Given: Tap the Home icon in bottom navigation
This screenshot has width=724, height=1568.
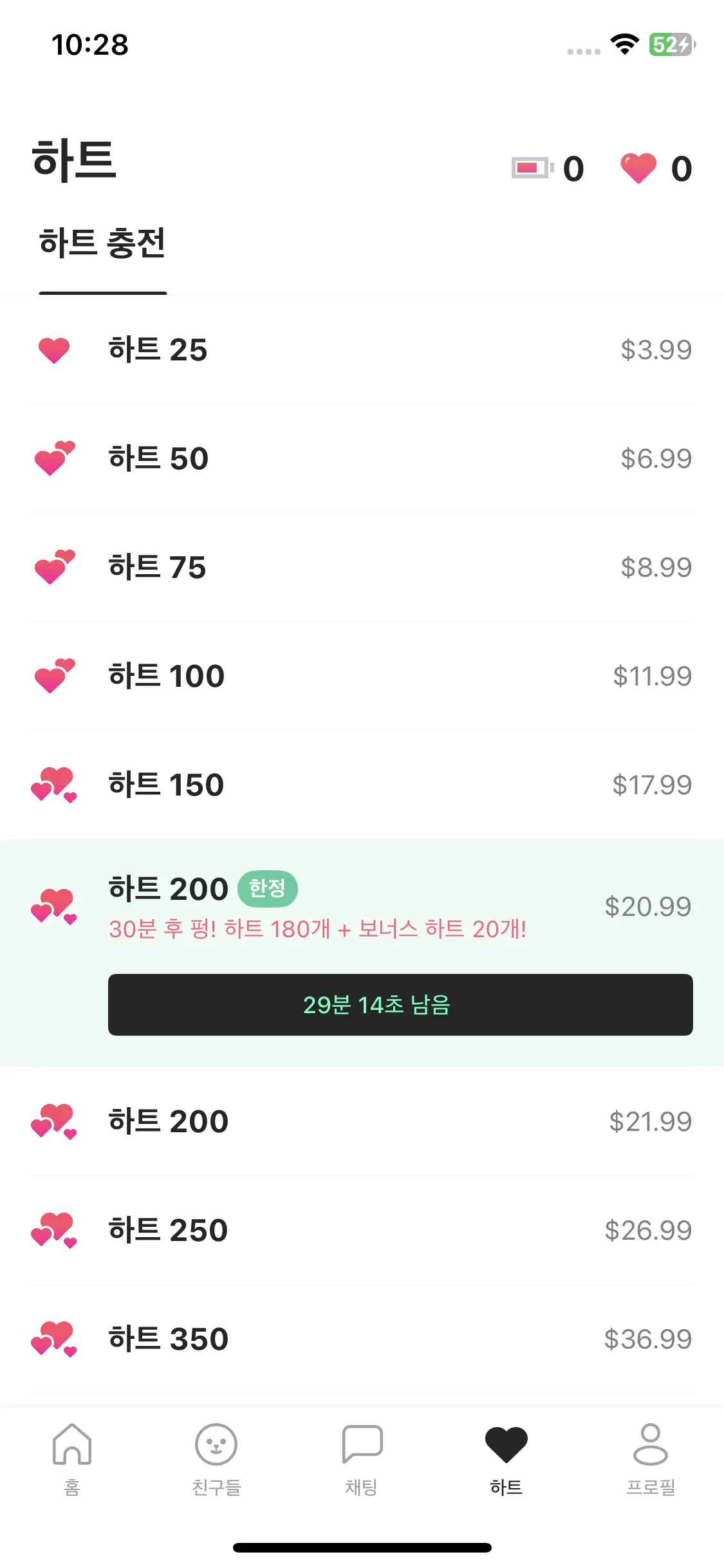Looking at the screenshot, I should point(72,1444).
